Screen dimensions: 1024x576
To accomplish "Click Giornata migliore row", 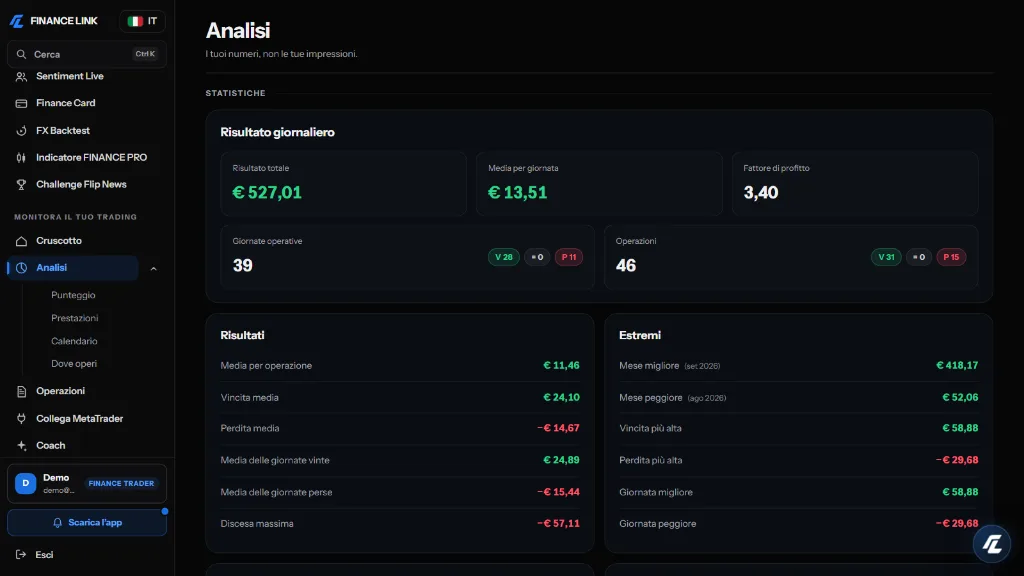I will [798, 492].
